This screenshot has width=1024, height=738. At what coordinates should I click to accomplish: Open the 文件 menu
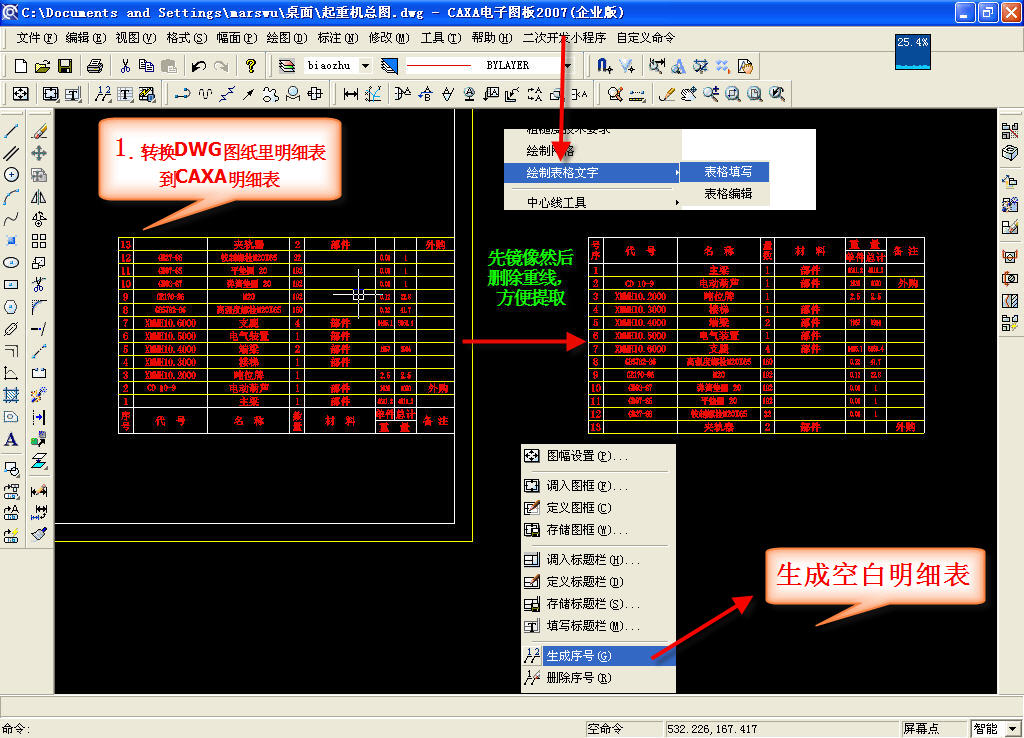coord(37,38)
